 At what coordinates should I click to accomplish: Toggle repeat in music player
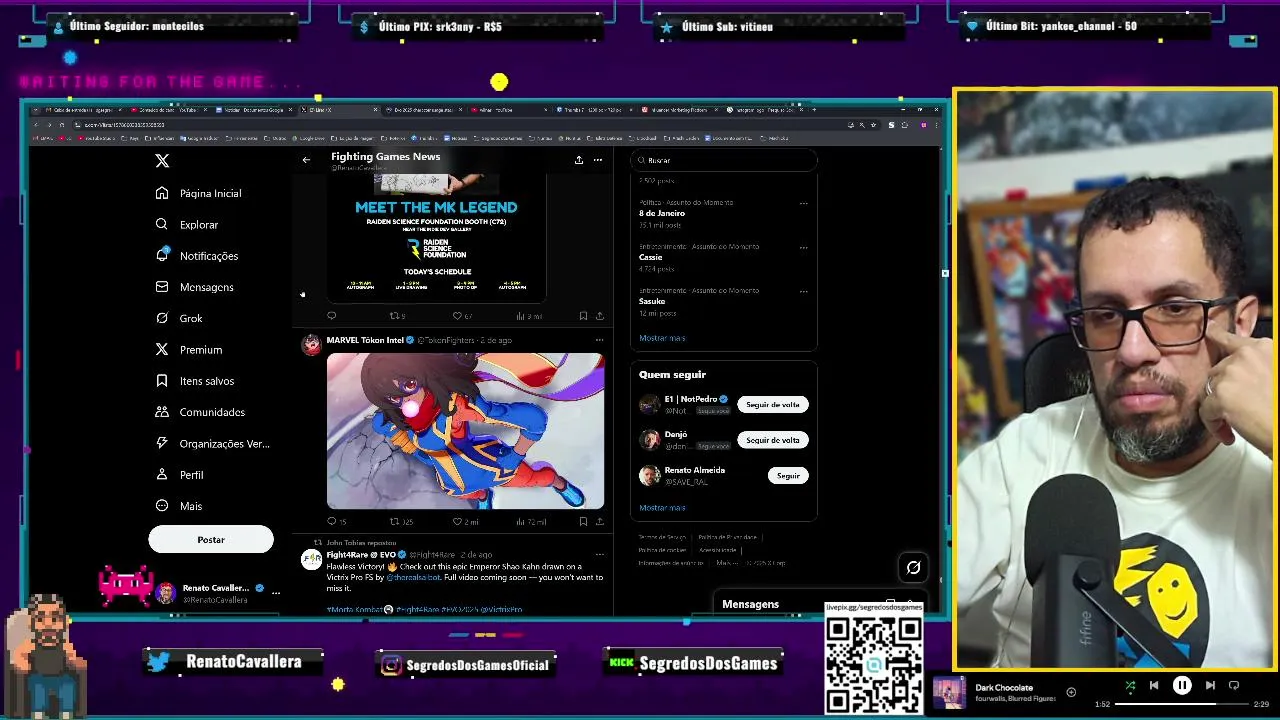pyautogui.click(x=1234, y=686)
